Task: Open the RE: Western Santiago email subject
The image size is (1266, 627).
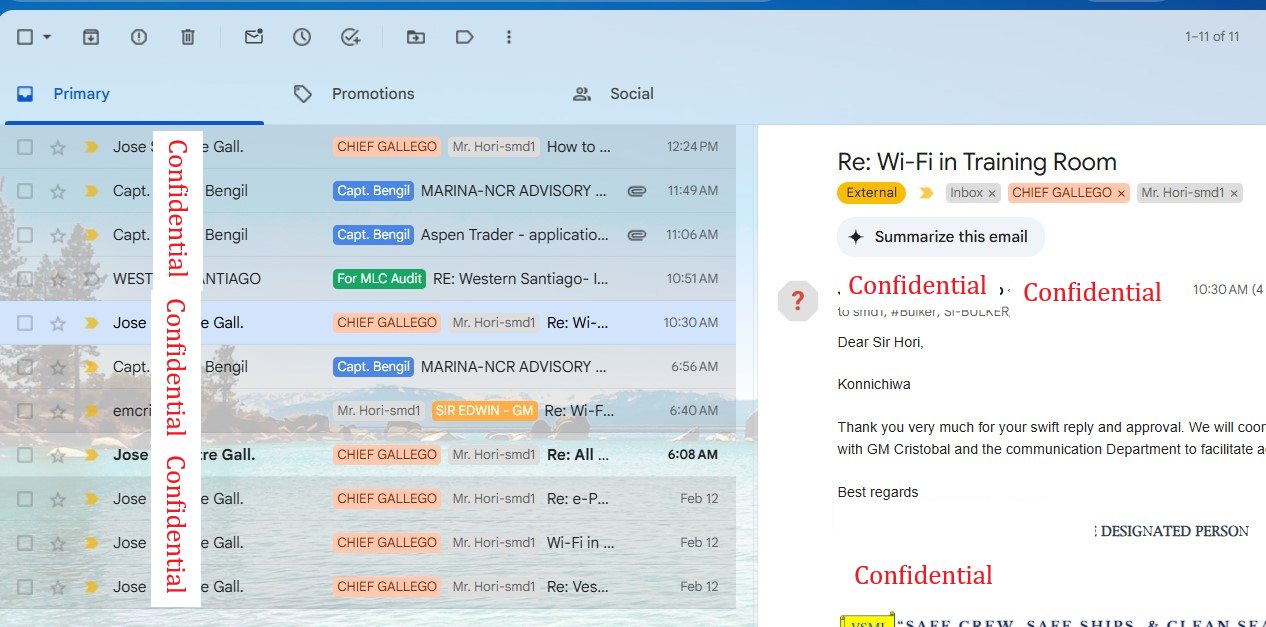Action: coord(521,279)
